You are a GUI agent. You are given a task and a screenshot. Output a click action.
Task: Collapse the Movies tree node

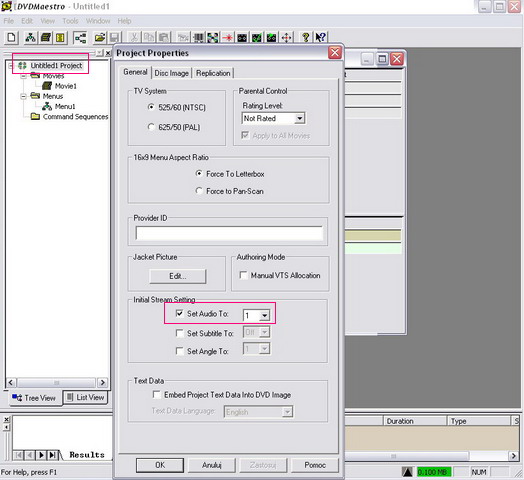(x=23, y=76)
